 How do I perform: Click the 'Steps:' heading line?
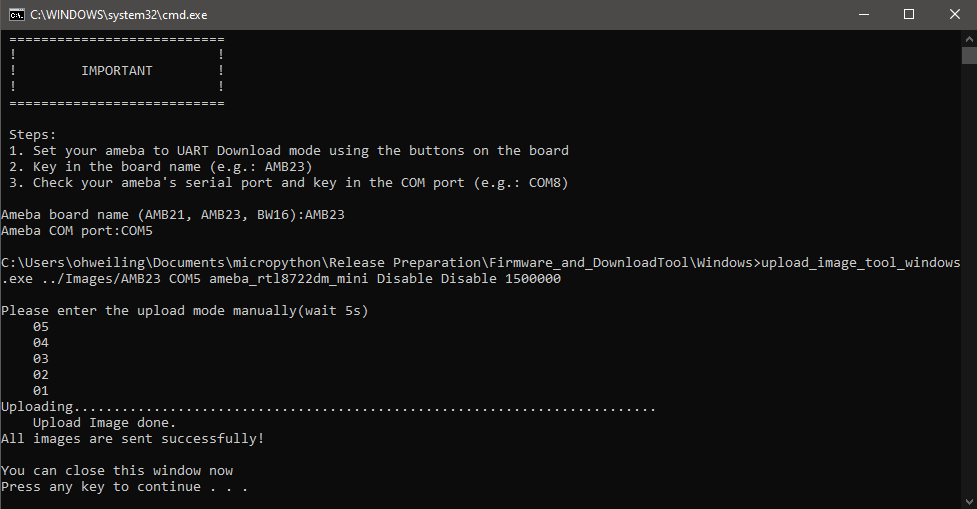[32, 135]
